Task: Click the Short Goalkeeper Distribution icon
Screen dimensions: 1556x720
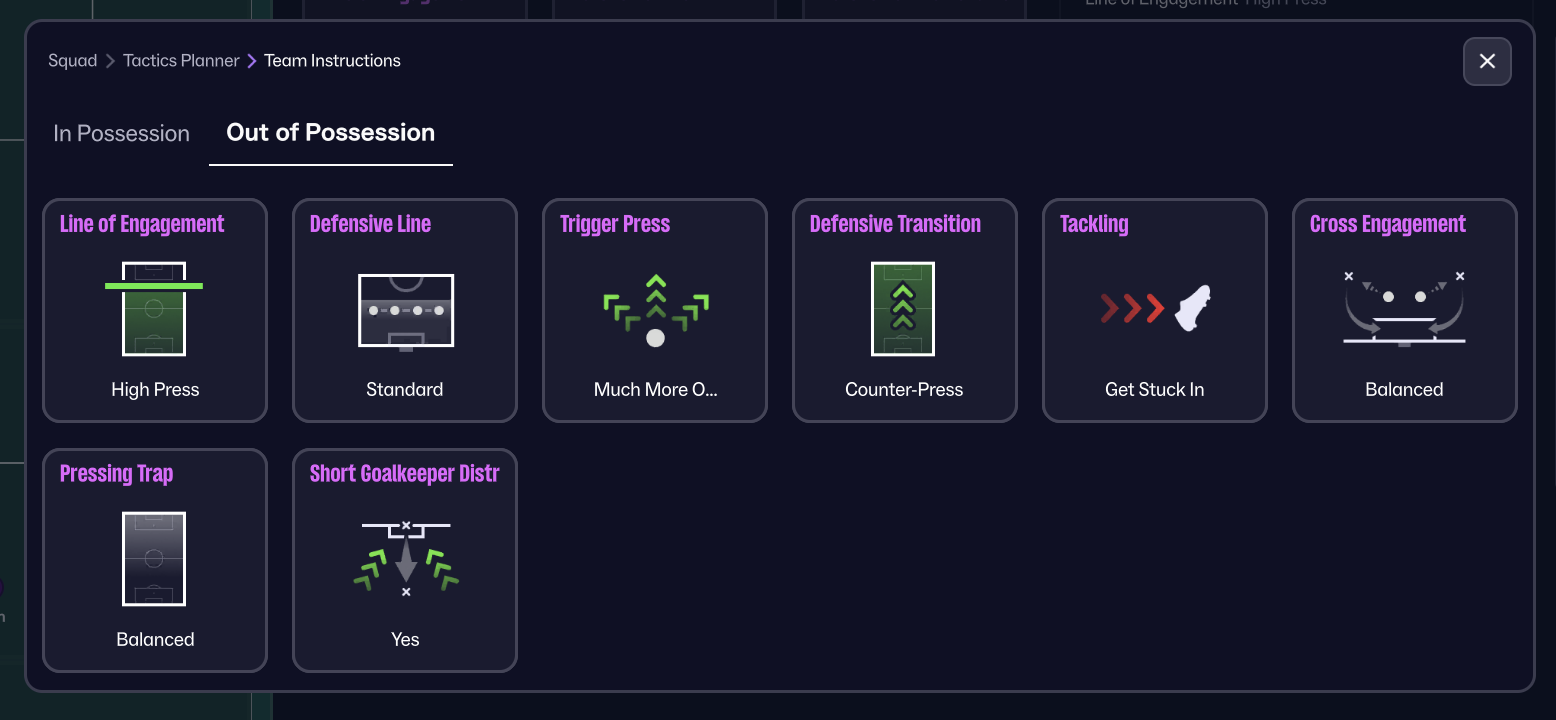Action: [x=405, y=558]
